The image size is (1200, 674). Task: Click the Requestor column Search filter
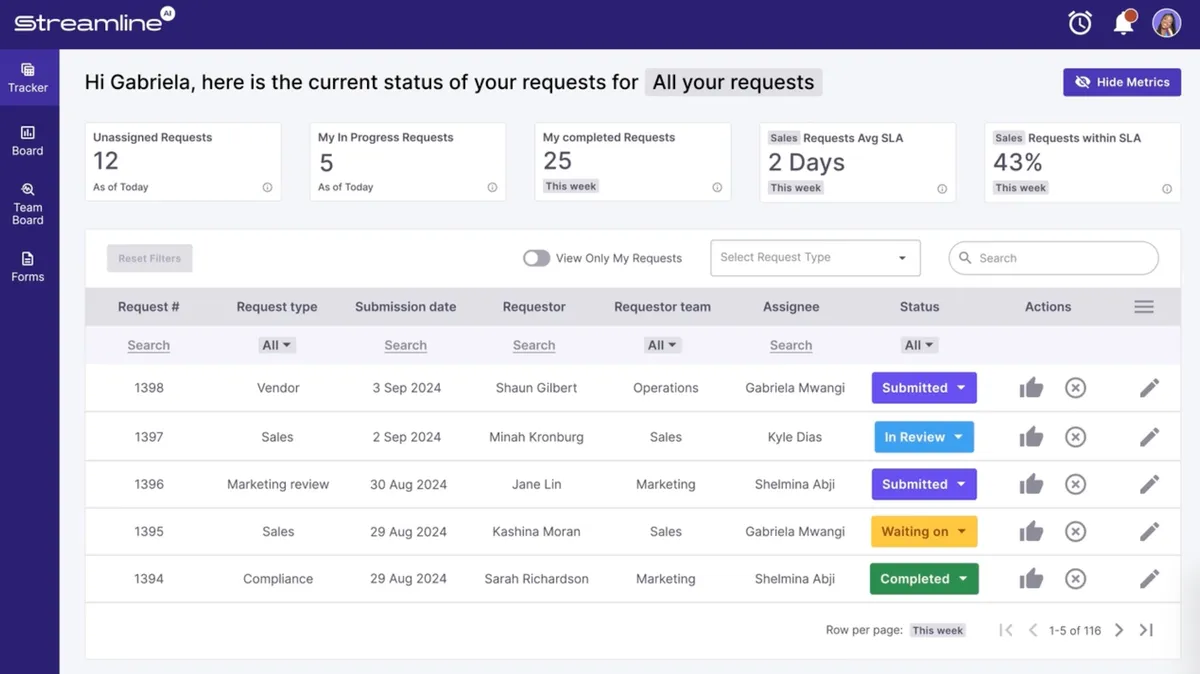pos(534,345)
